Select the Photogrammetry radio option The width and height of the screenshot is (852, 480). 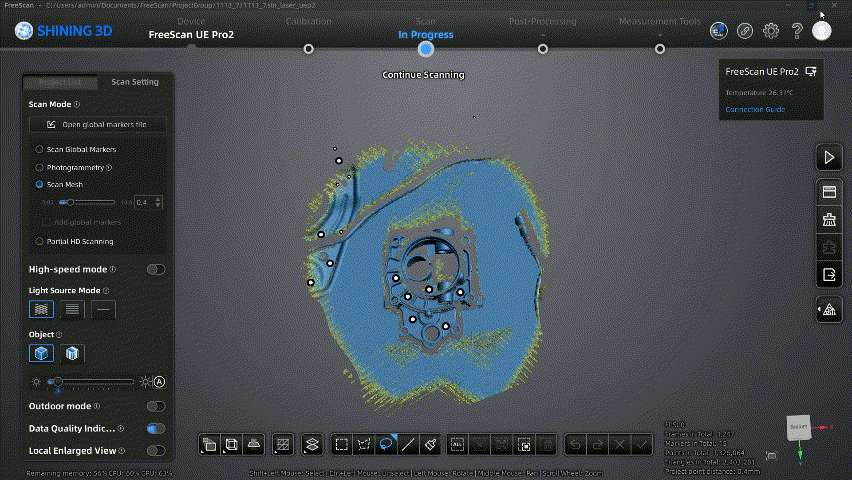[40, 167]
